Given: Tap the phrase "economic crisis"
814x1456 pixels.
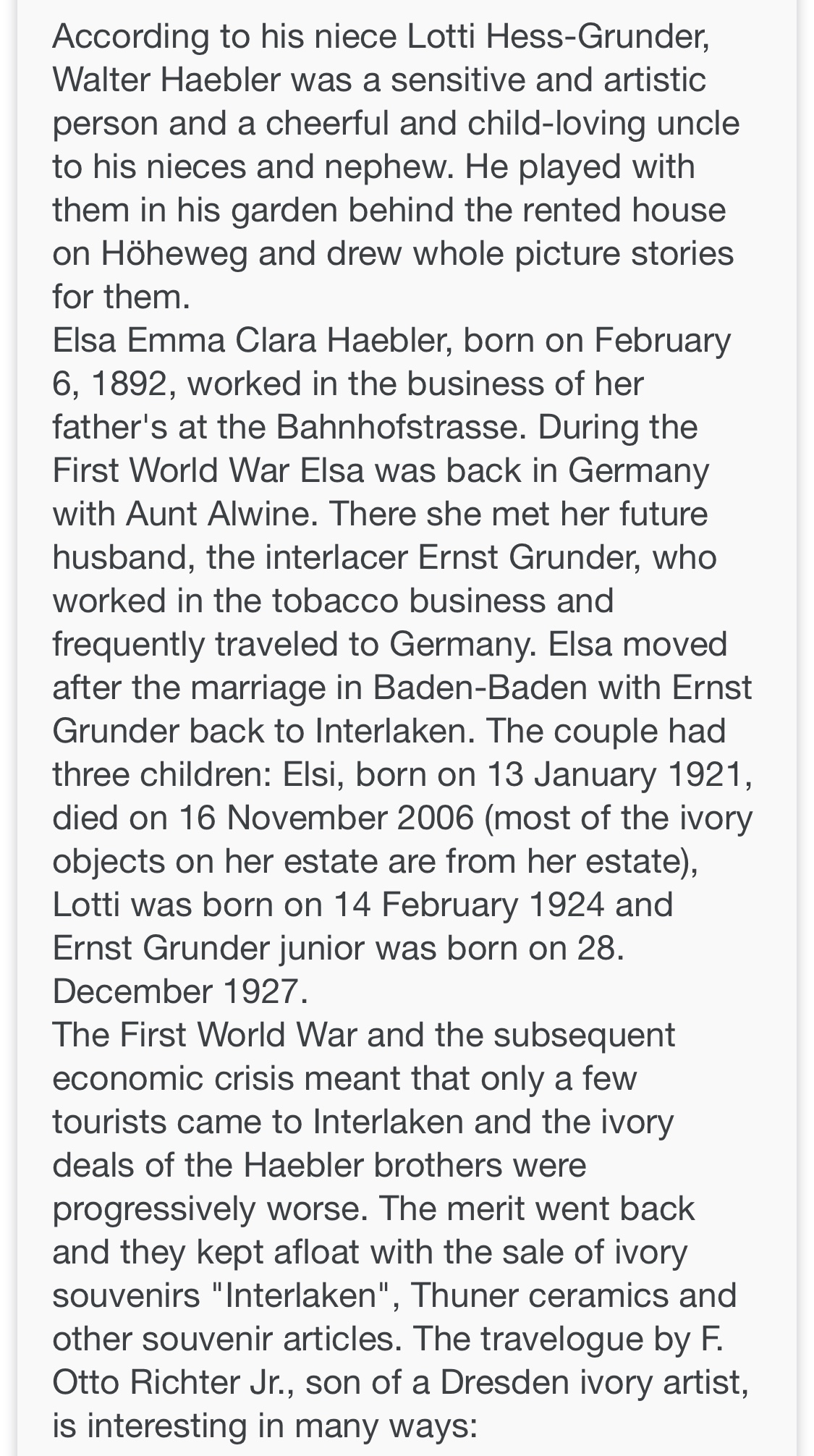Looking at the screenshot, I should coord(174,1078).
